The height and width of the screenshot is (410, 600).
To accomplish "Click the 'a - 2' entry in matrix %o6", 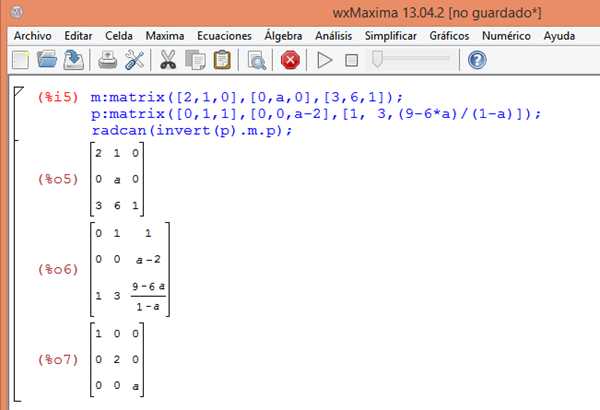I will click(148, 260).
